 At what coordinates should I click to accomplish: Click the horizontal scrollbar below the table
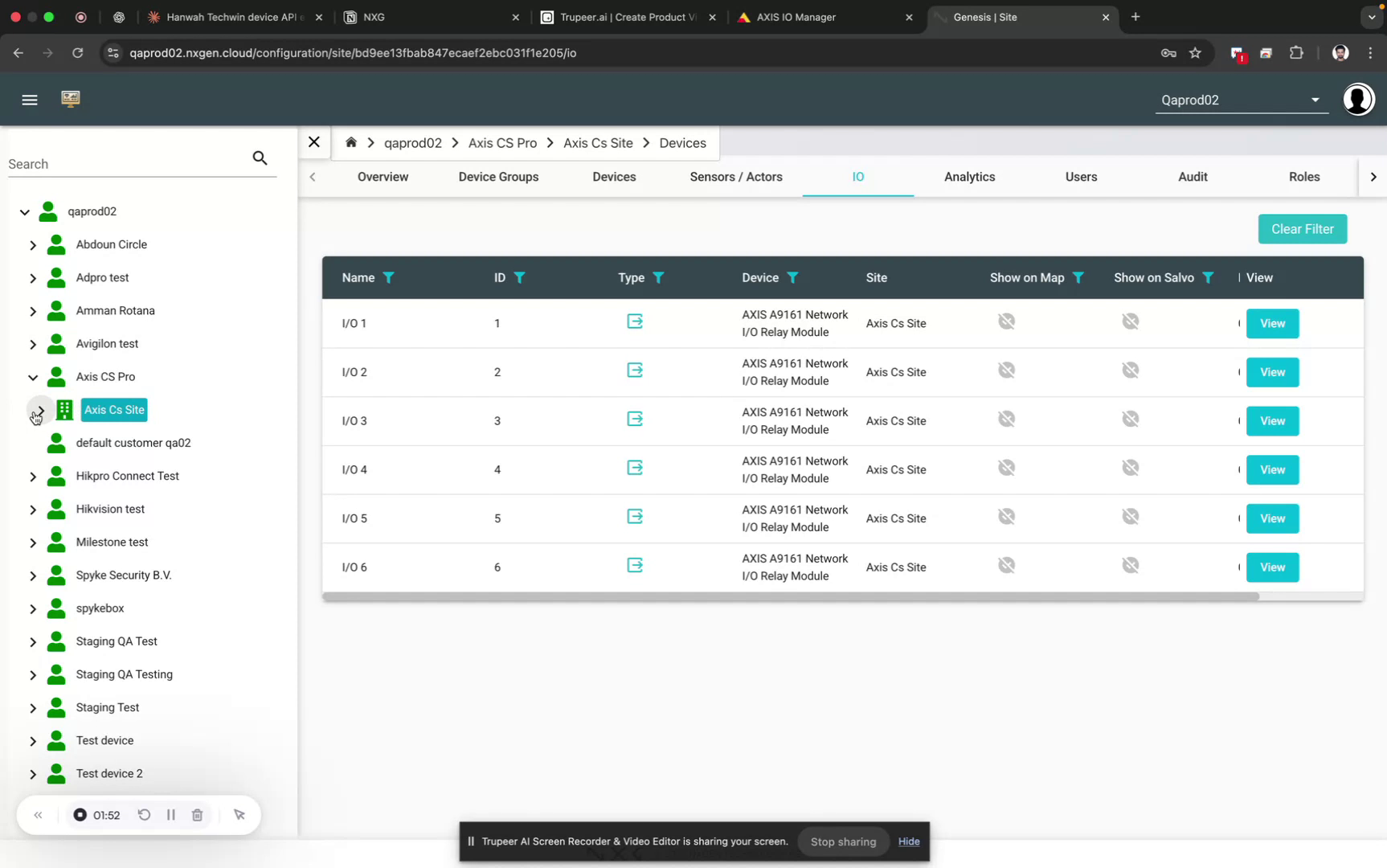(792, 596)
